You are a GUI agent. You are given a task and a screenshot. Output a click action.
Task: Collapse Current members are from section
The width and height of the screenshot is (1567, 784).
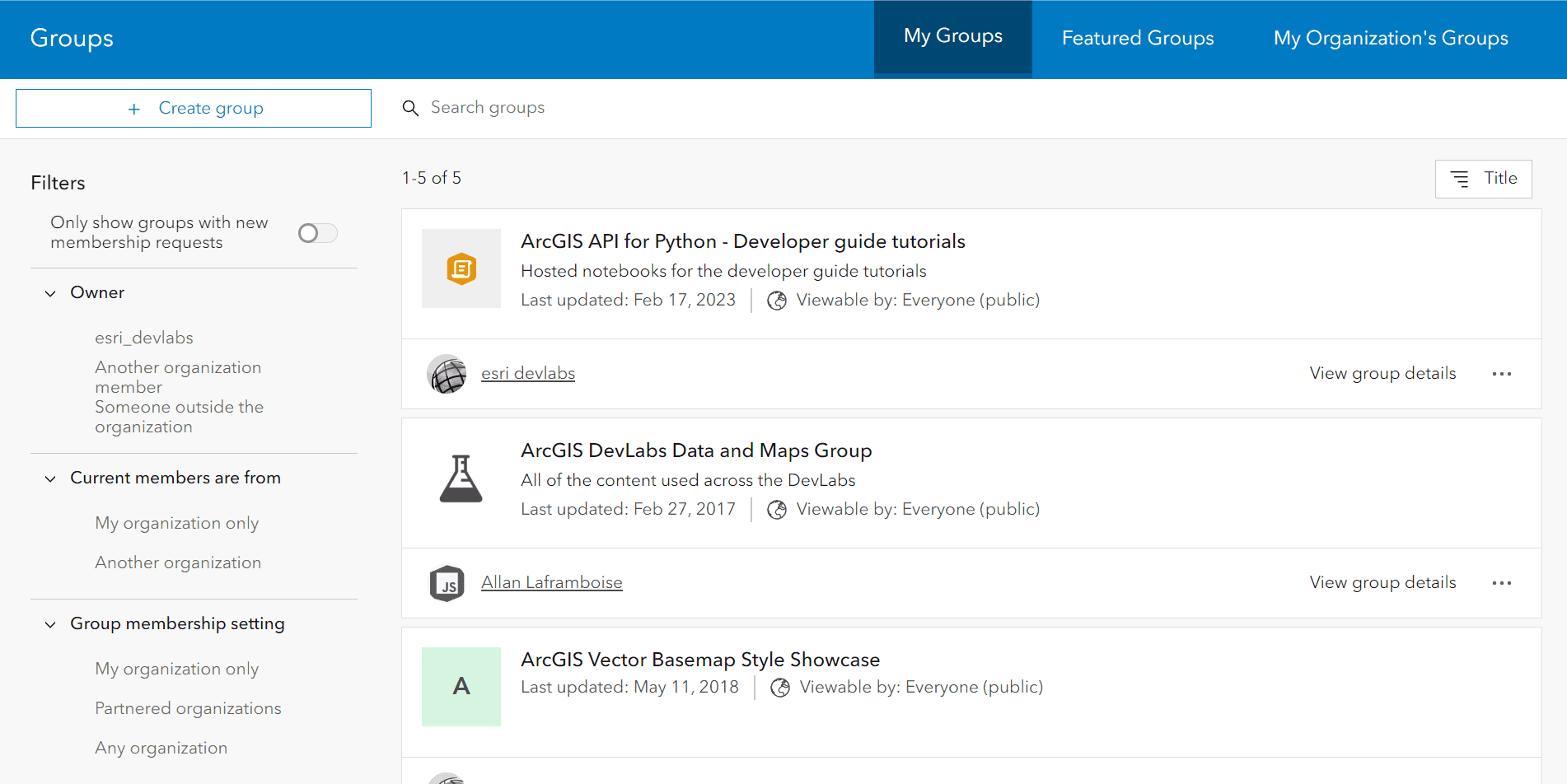[x=51, y=478]
